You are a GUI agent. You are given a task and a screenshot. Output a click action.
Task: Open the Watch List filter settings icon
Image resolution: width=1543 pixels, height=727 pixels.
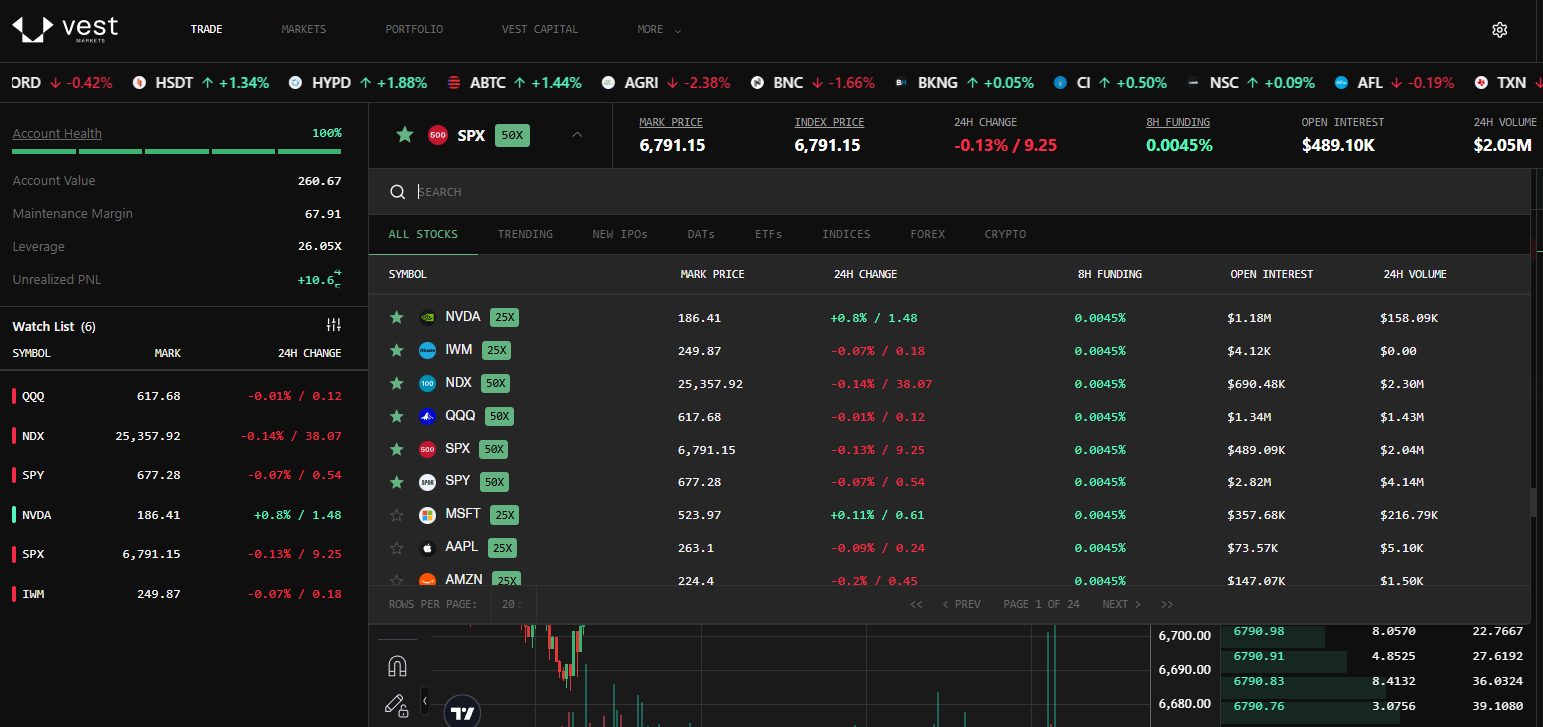click(x=334, y=325)
